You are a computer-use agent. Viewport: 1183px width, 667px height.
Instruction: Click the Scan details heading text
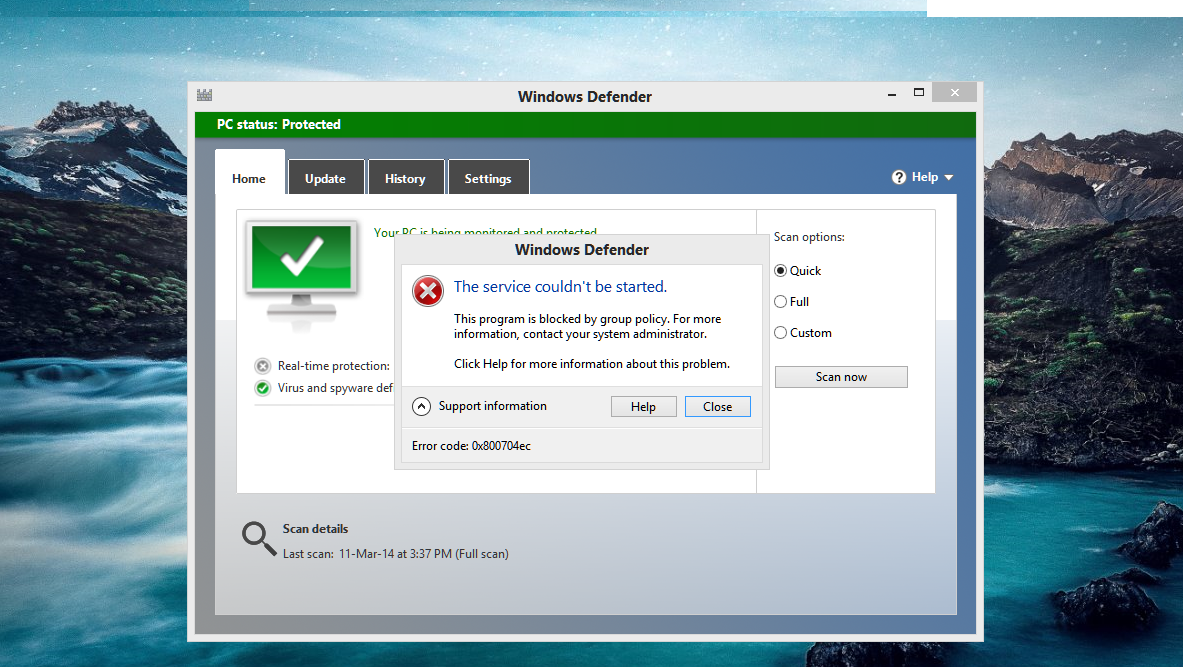coord(315,529)
